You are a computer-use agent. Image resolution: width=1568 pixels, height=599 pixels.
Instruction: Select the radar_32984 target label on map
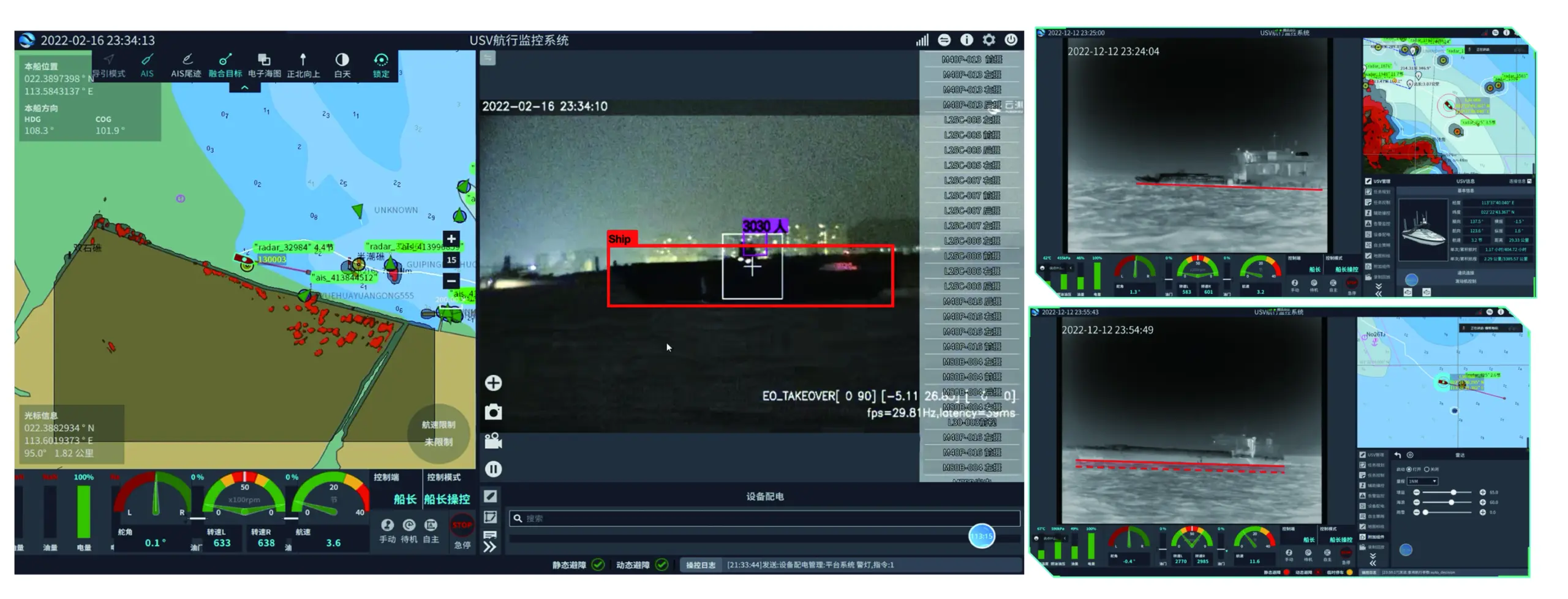coord(293,247)
